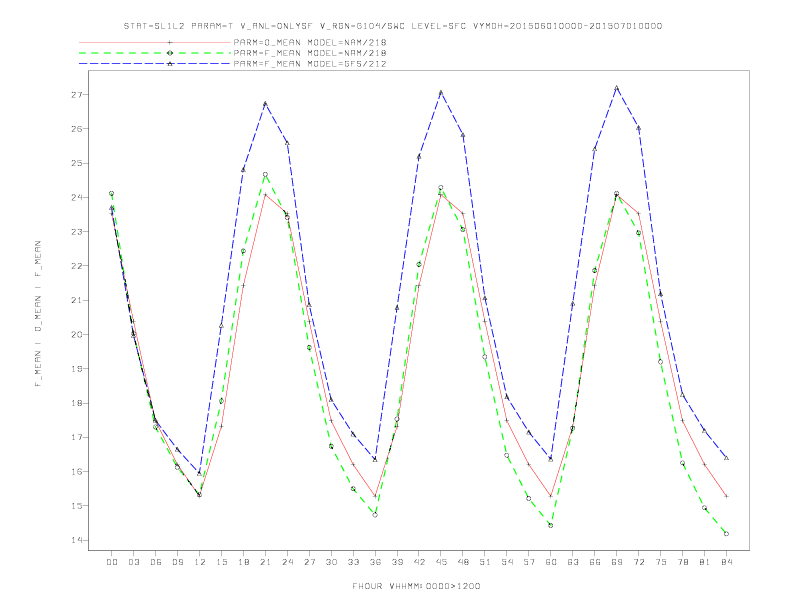The width and height of the screenshot is (792, 612).
Task: Click x-axis tick label 54
Action: click(x=507, y=562)
